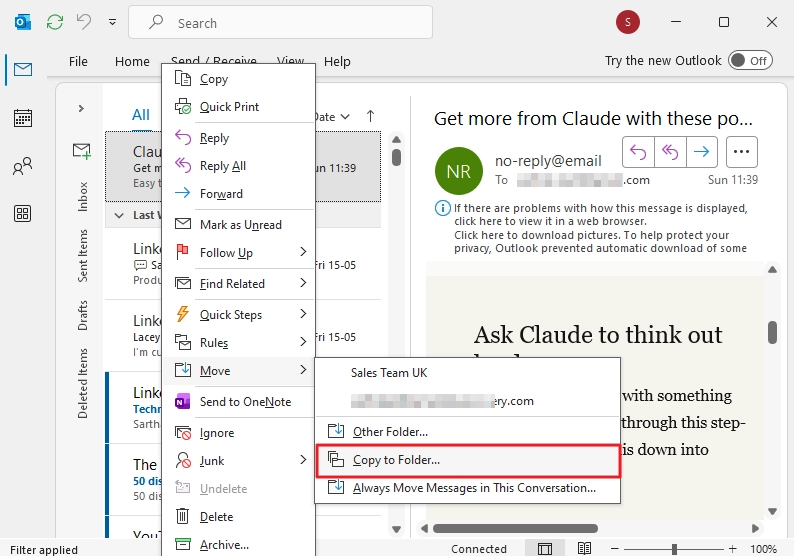Click the reading pane vertical scrollbar thumb
This screenshot has height=556, width=794.
coord(772,332)
